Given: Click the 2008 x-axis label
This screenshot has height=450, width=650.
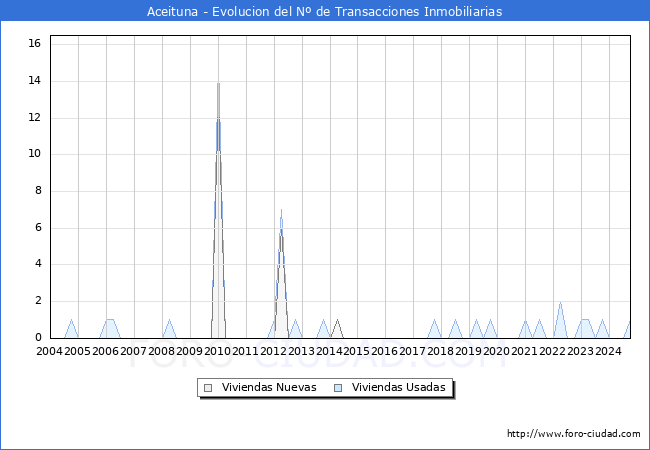Looking at the screenshot, I should (x=161, y=351).
